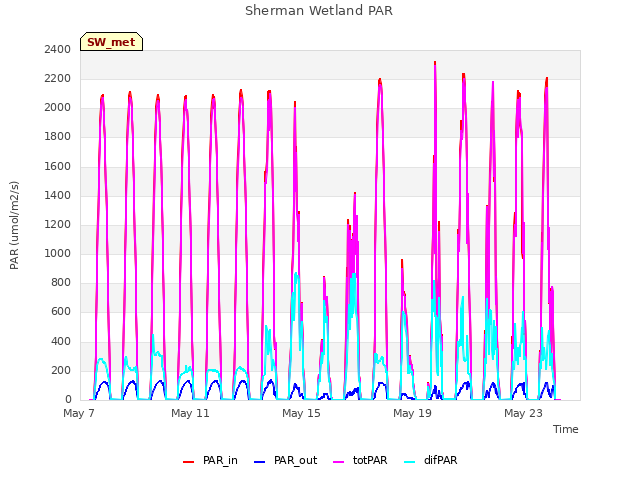The height and width of the screenshot is (480, 640).
Task: Click the blue PAR_out legend swatch
Action: (259, 462)
